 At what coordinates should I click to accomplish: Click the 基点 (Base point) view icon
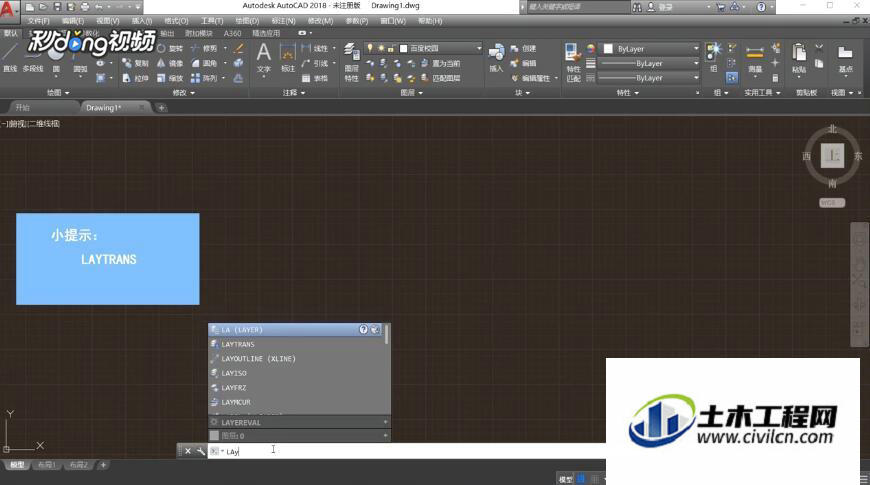point(845,60)
